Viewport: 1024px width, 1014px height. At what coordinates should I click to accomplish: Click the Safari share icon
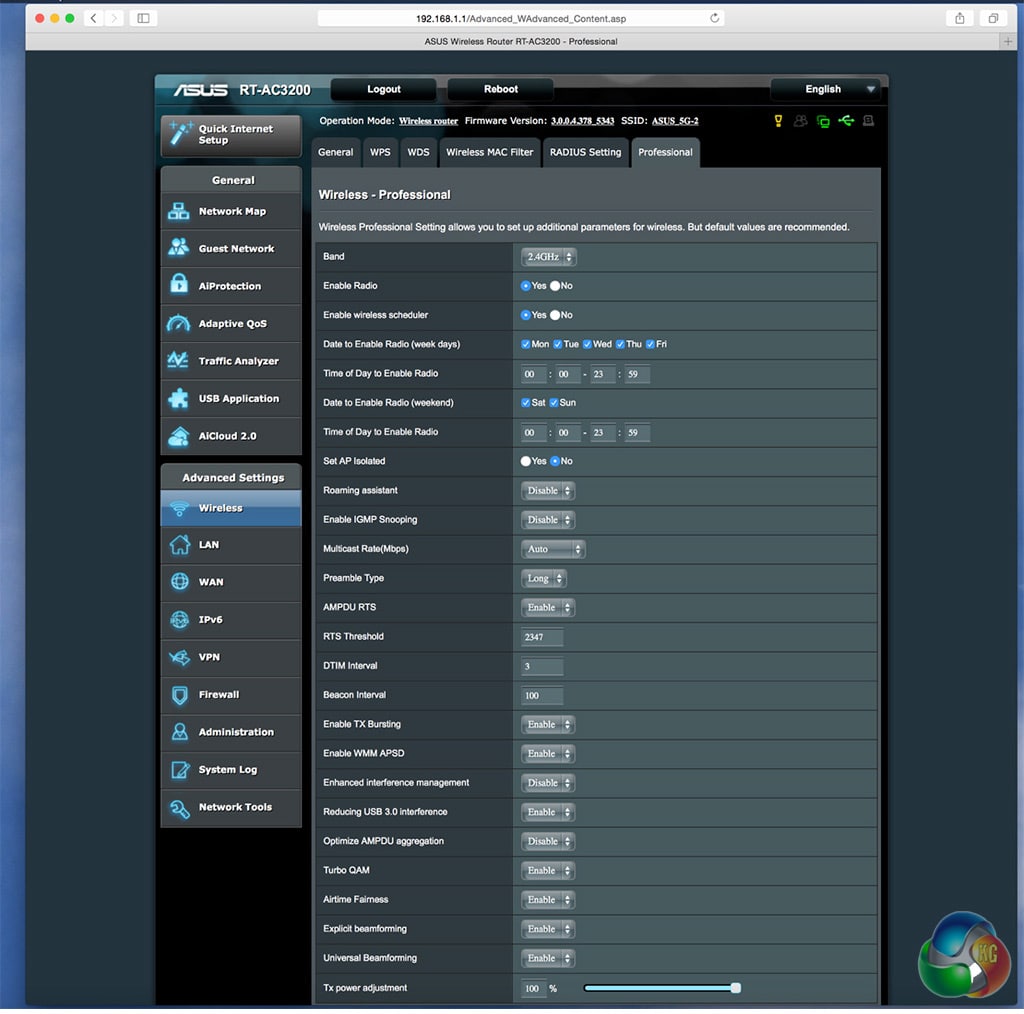(x=959, y=18)
